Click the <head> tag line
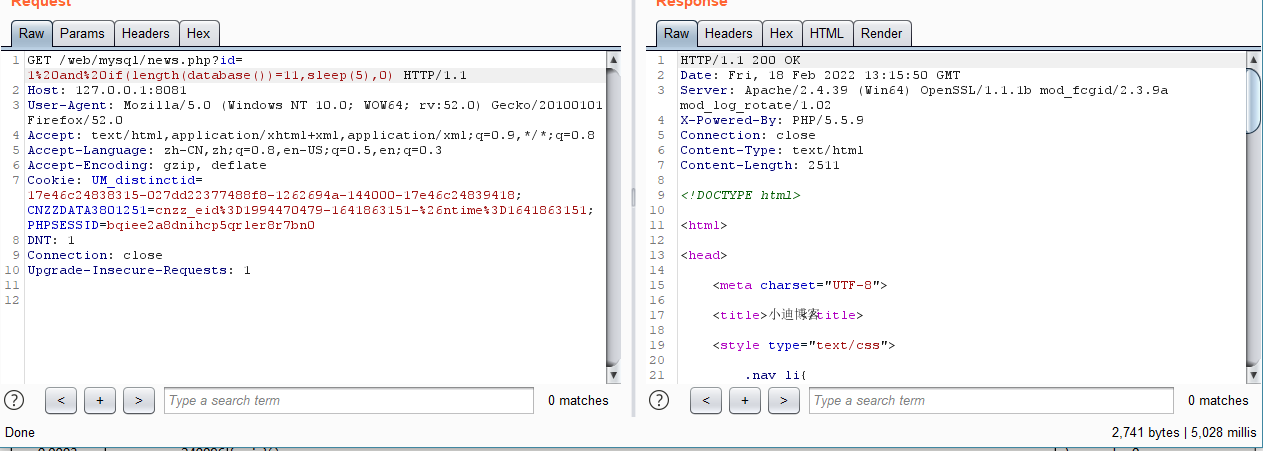The image size is (1263, 451). [x=704, y=255]
